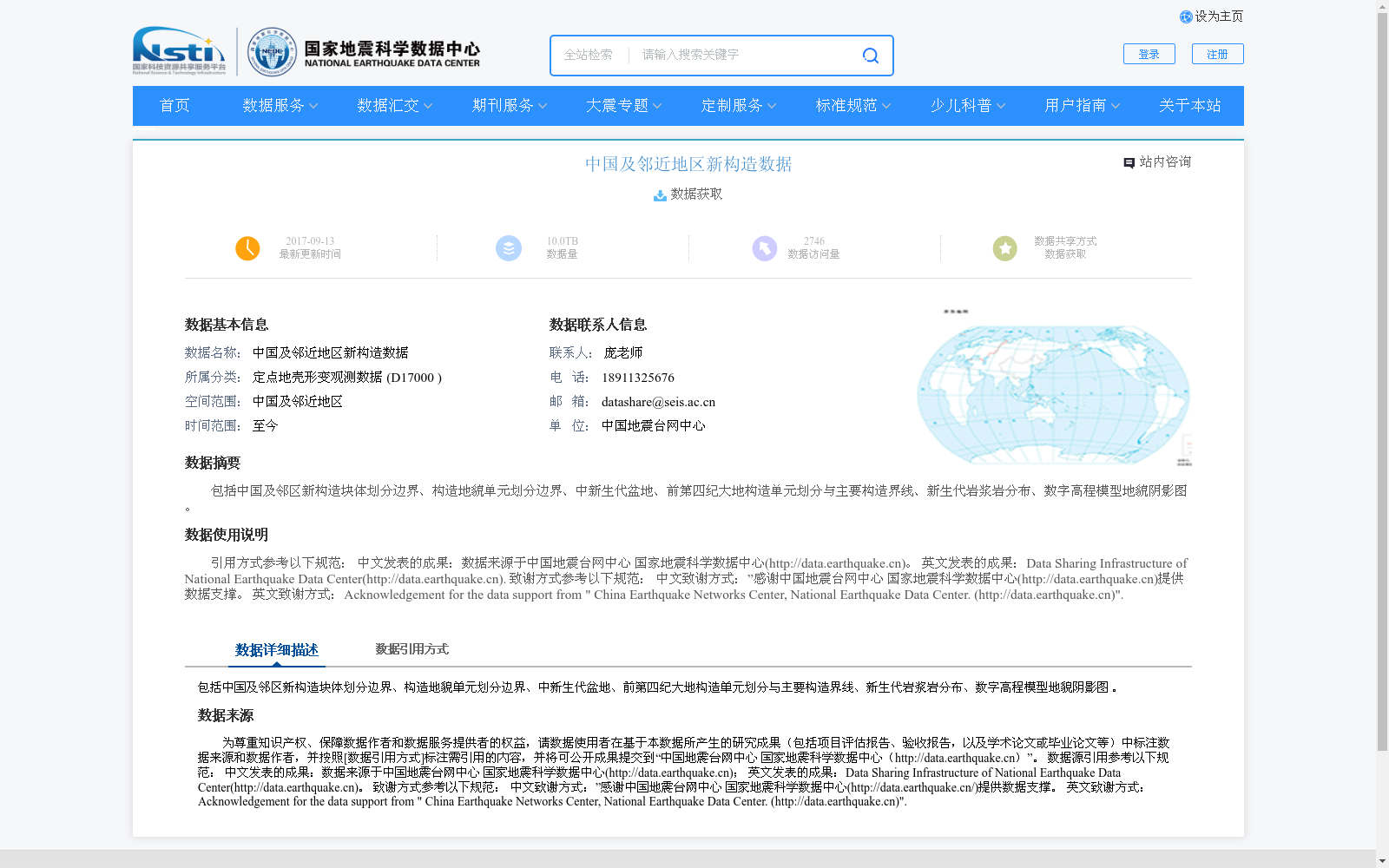Click the search magnifier icon
Image resolution: width=1389 pixels, height=868 pixels.
[870, 56]
